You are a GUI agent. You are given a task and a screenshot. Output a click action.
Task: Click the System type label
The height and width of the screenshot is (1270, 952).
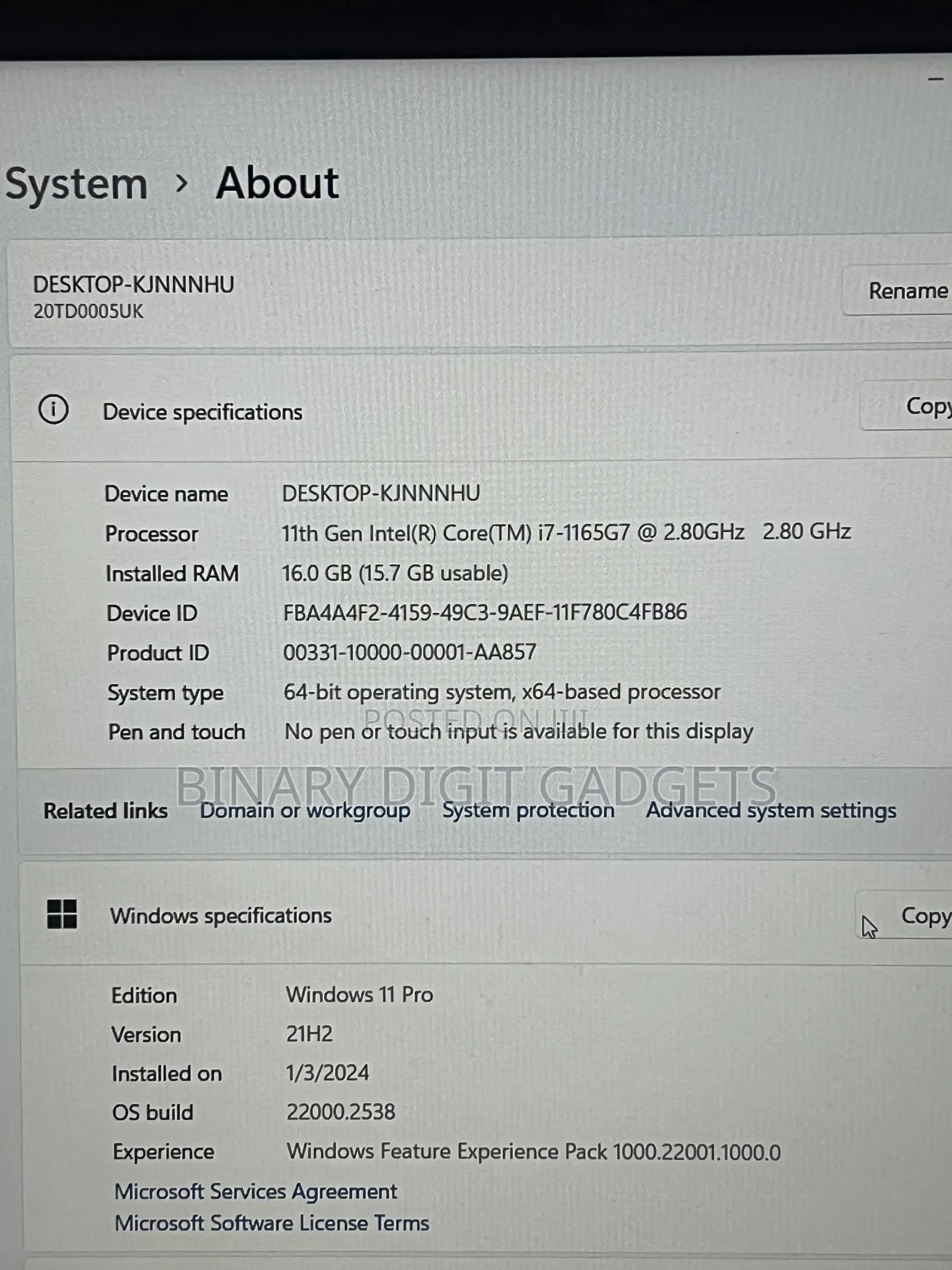click(165, 693)
